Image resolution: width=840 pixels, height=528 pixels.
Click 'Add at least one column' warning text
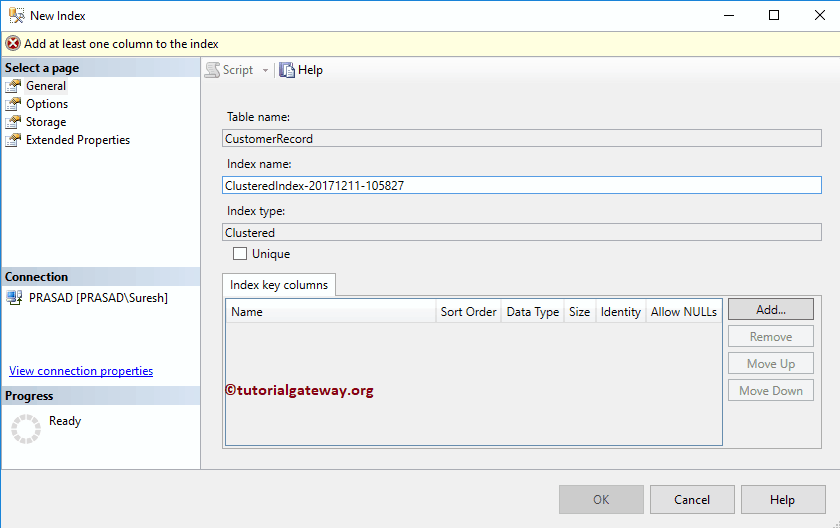pyautogui.click(x=121, y=44)
